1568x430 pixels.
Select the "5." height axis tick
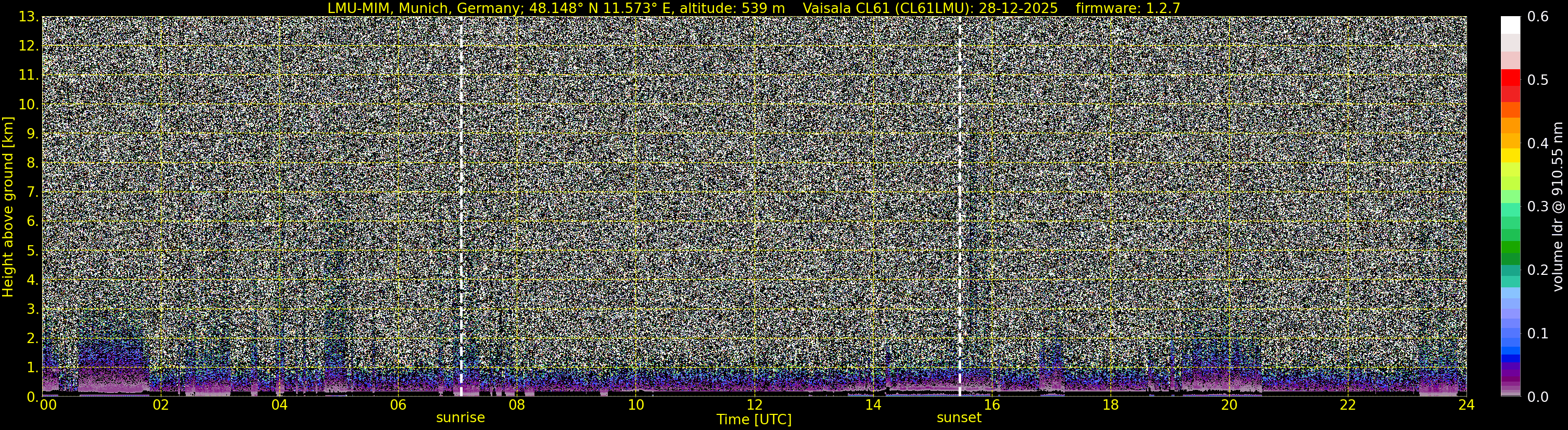33,251
